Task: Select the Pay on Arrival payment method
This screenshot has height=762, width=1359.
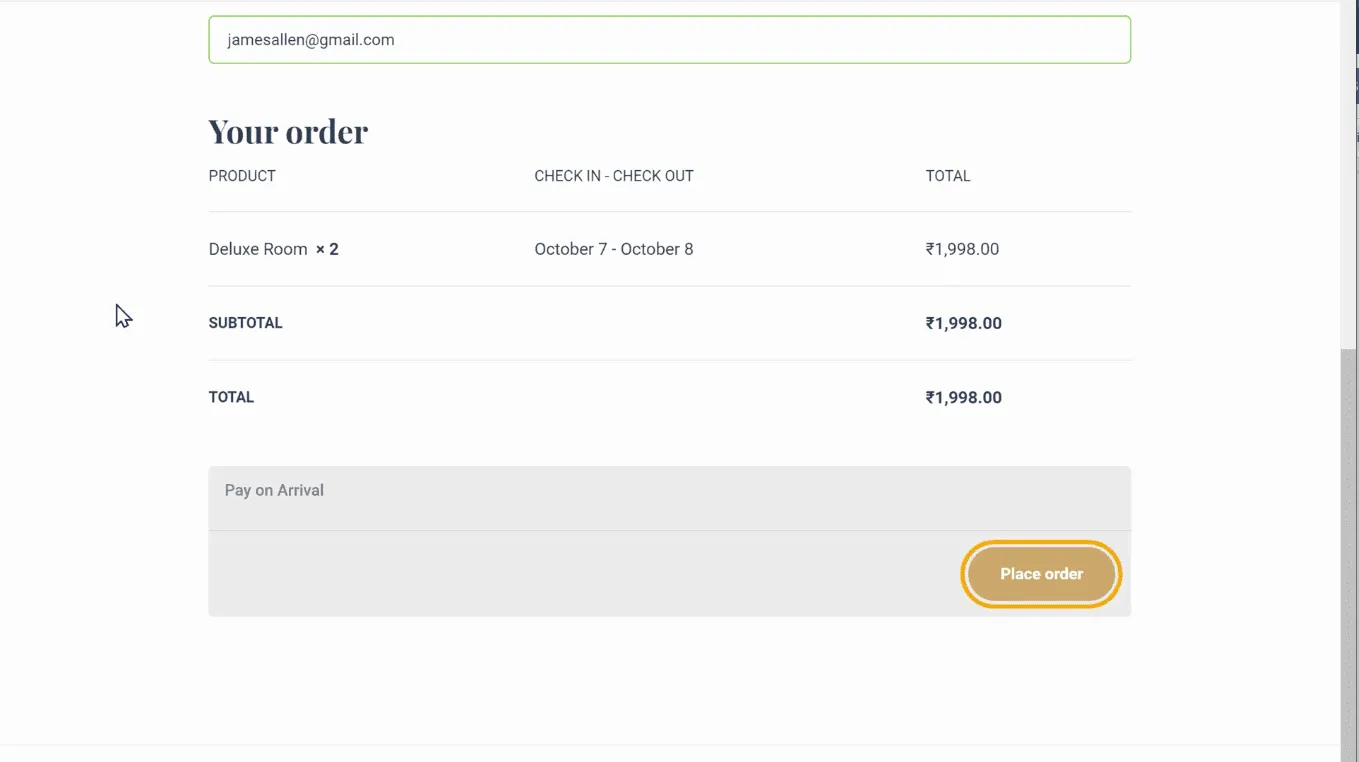Action: 274,490
